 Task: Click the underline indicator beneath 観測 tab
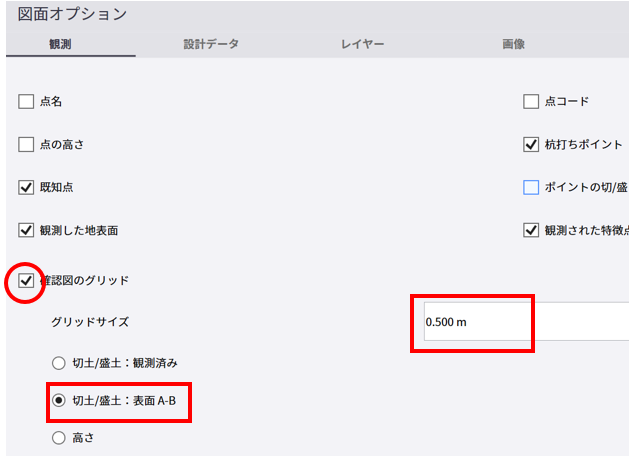point(69,56)
